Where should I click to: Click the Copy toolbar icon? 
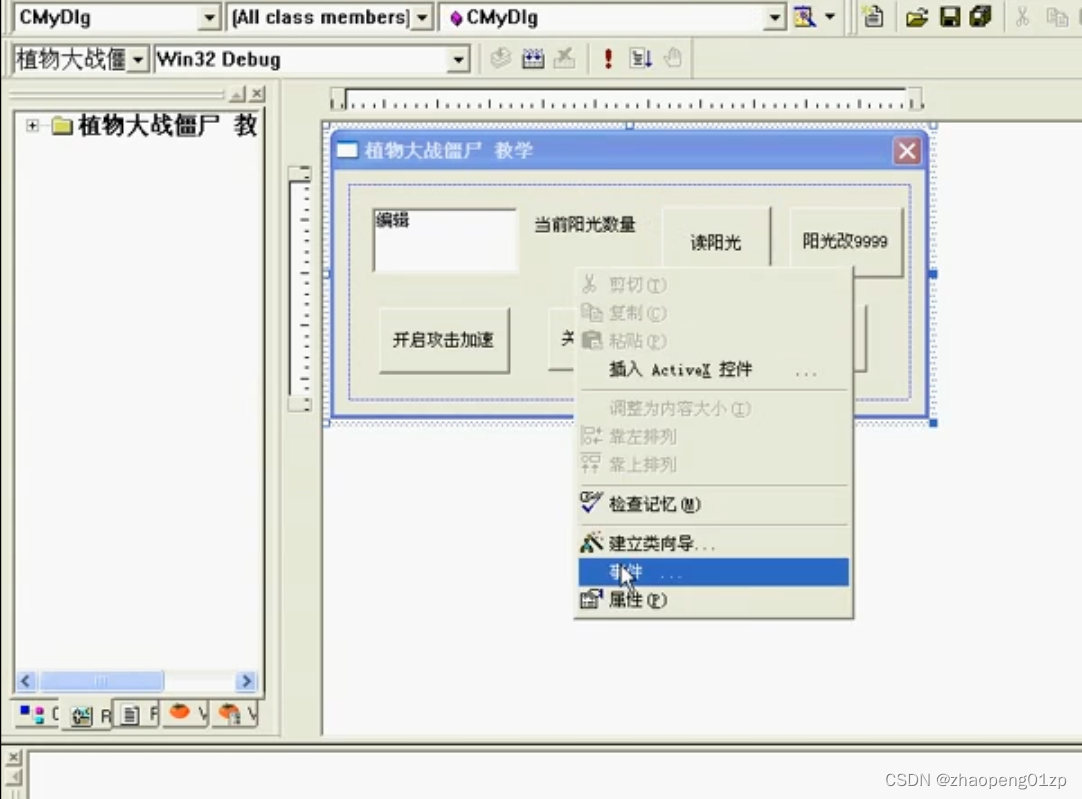(1056, 17)
